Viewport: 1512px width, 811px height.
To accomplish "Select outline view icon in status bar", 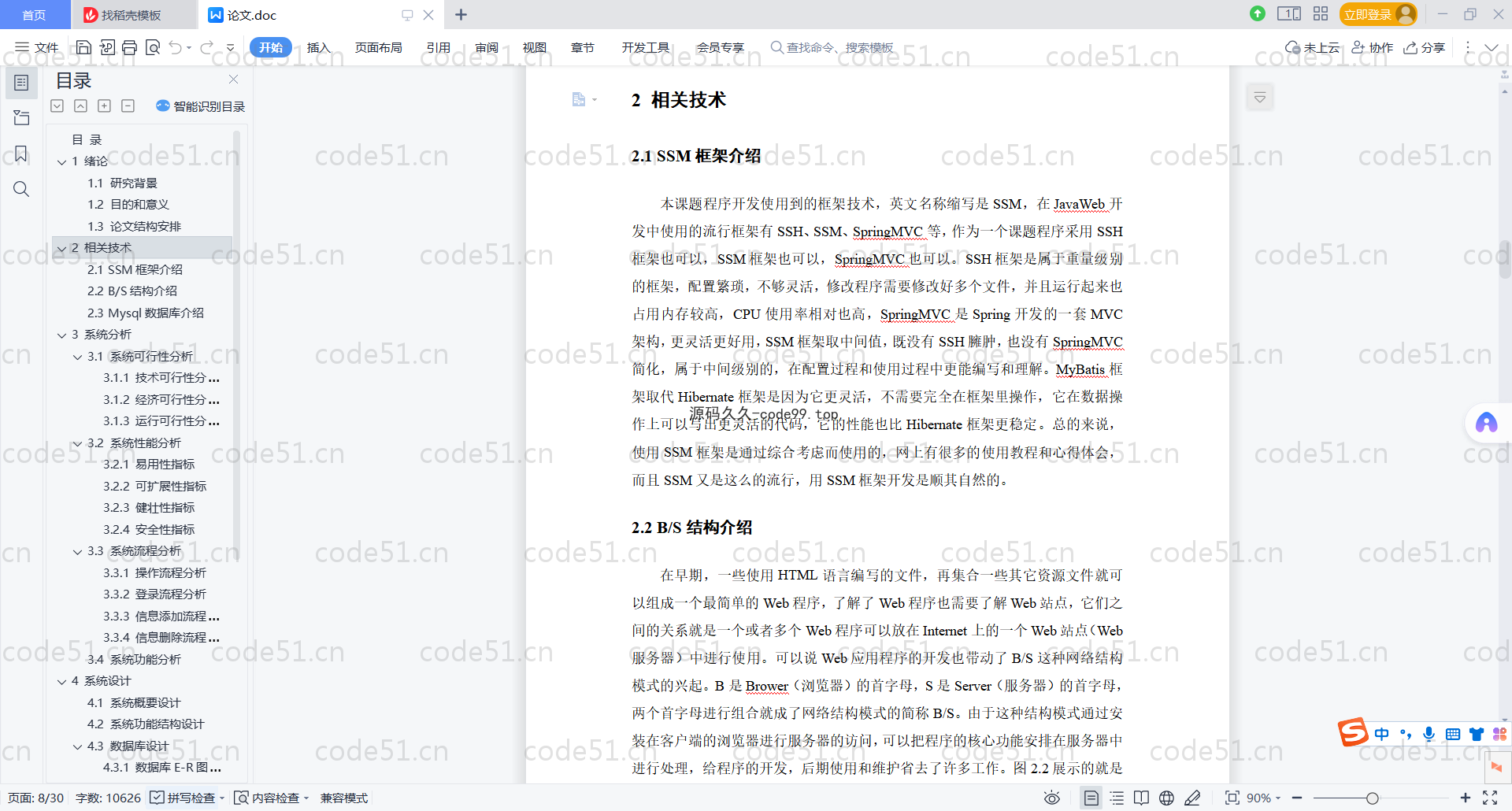I will 1117,798.
